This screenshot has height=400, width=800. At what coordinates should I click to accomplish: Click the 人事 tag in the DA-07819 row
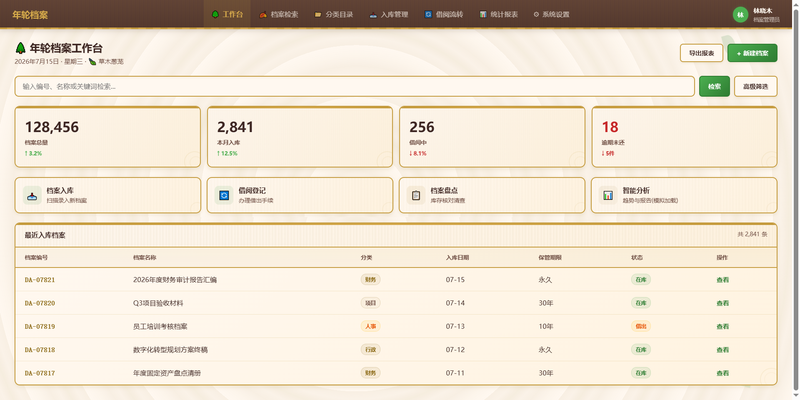click(370, 327)
